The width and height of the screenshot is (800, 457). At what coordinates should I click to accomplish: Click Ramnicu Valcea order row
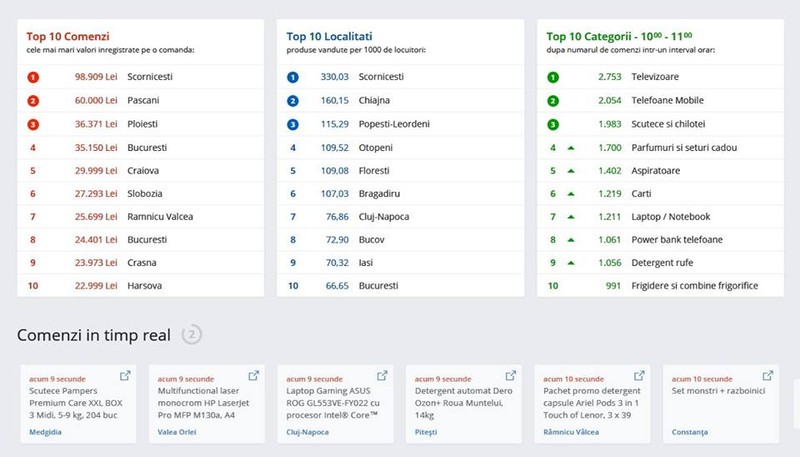pos(141,216)
